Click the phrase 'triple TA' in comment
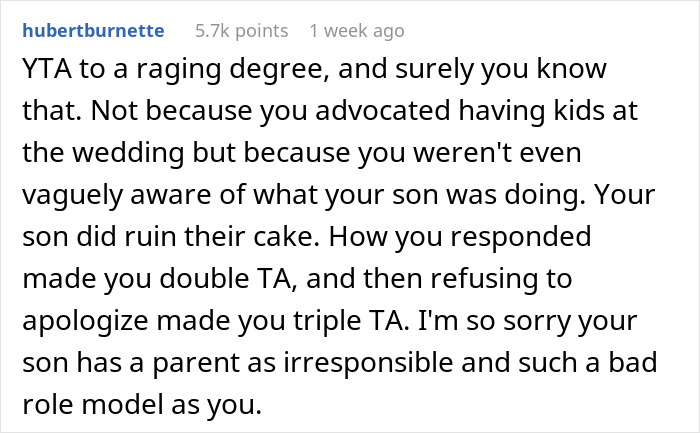The width and height of the screenshot is (700, 433). coord(351,321)
